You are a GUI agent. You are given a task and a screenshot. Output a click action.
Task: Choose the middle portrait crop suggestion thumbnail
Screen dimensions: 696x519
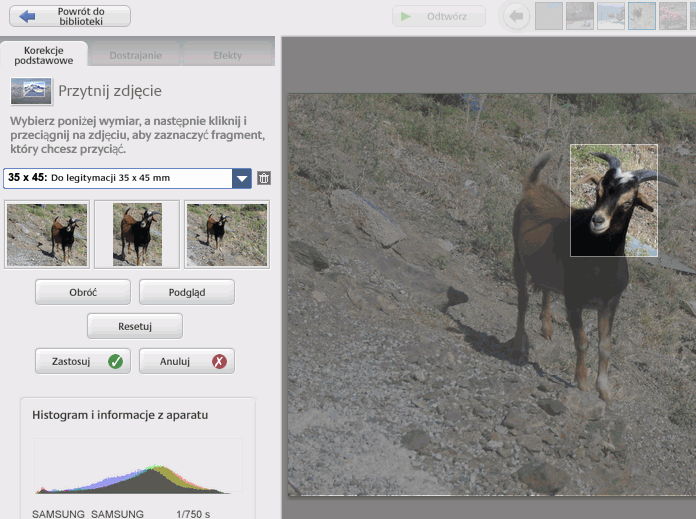pyautogui.click(x=137, y=235)
